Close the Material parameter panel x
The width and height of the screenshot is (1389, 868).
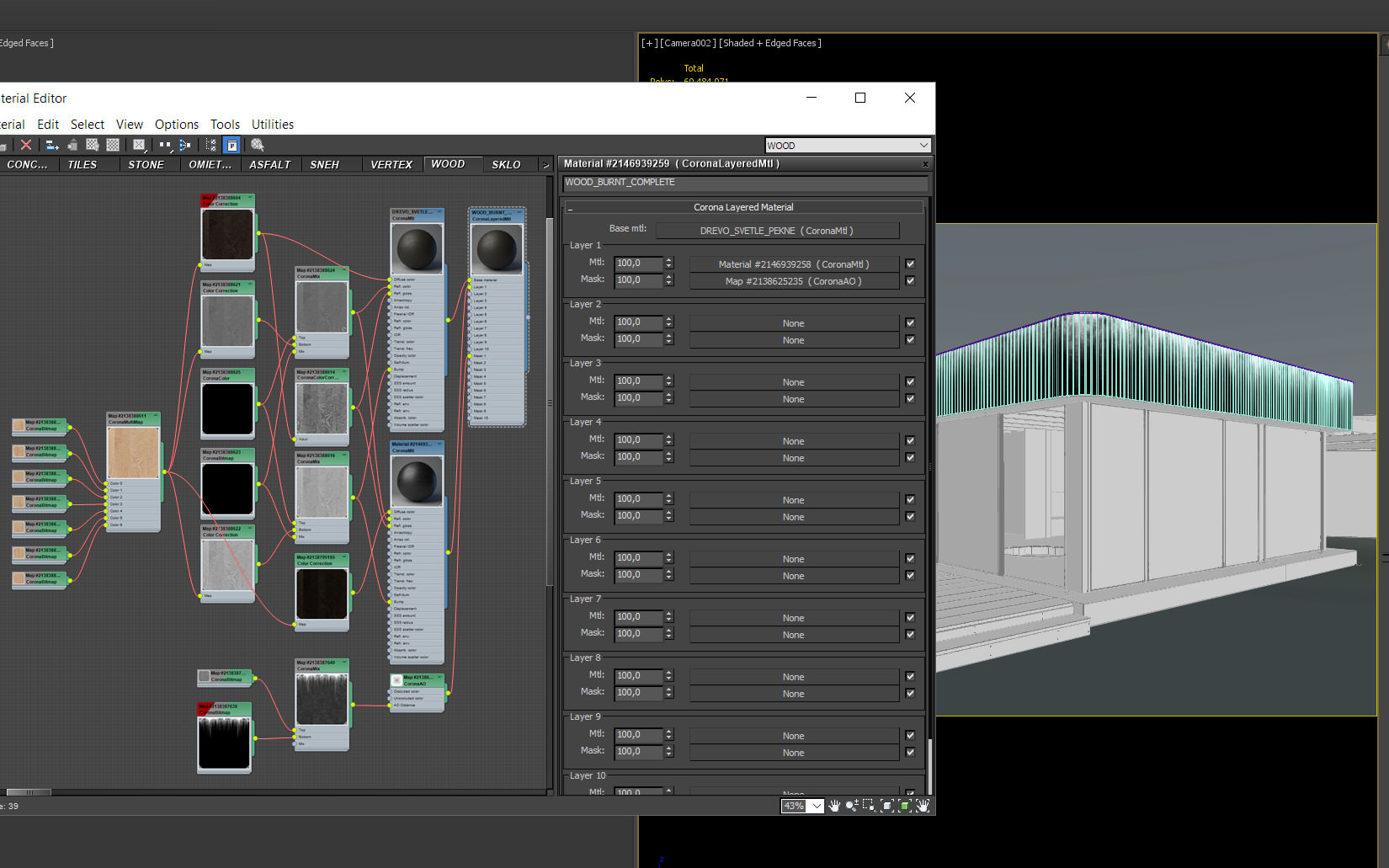click(x=925, y=164)
